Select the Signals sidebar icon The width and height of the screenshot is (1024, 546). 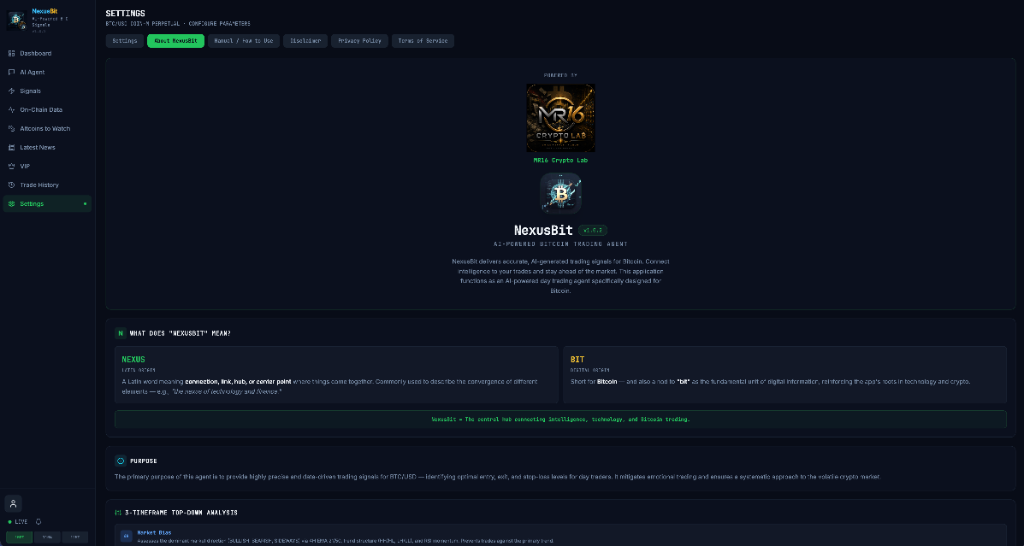[12, 91]
